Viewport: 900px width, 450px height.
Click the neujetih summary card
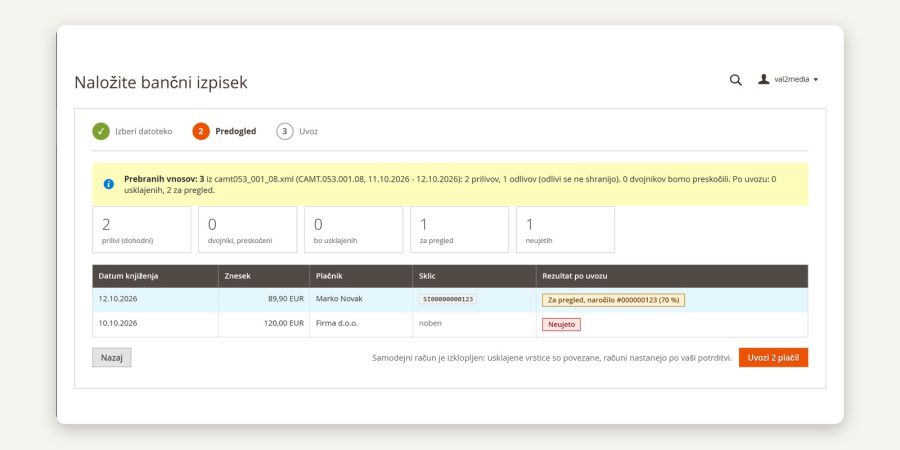pyautogui.click(x=565, y=230)
